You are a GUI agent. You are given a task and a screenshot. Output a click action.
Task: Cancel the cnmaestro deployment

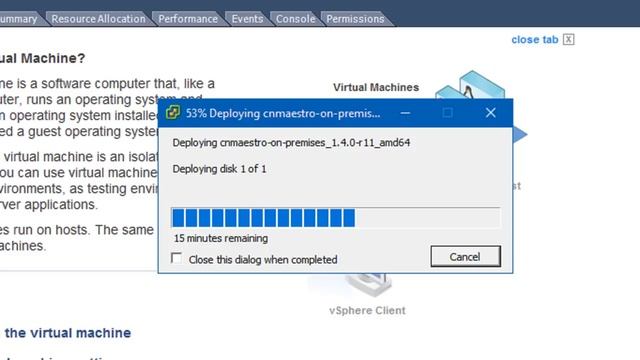465,256
